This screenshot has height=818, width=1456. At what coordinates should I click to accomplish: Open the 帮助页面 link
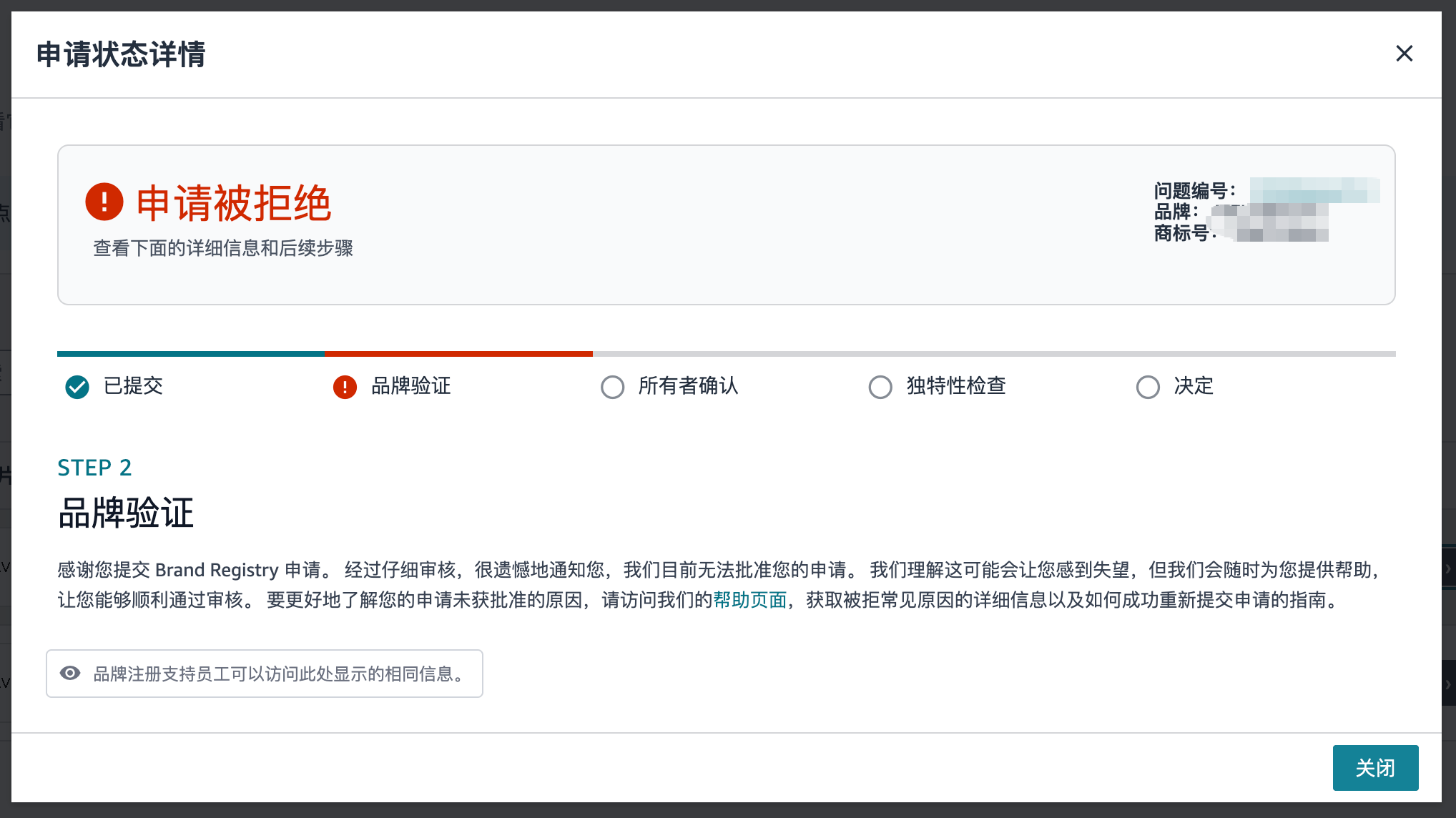click(x=750, y=600)
